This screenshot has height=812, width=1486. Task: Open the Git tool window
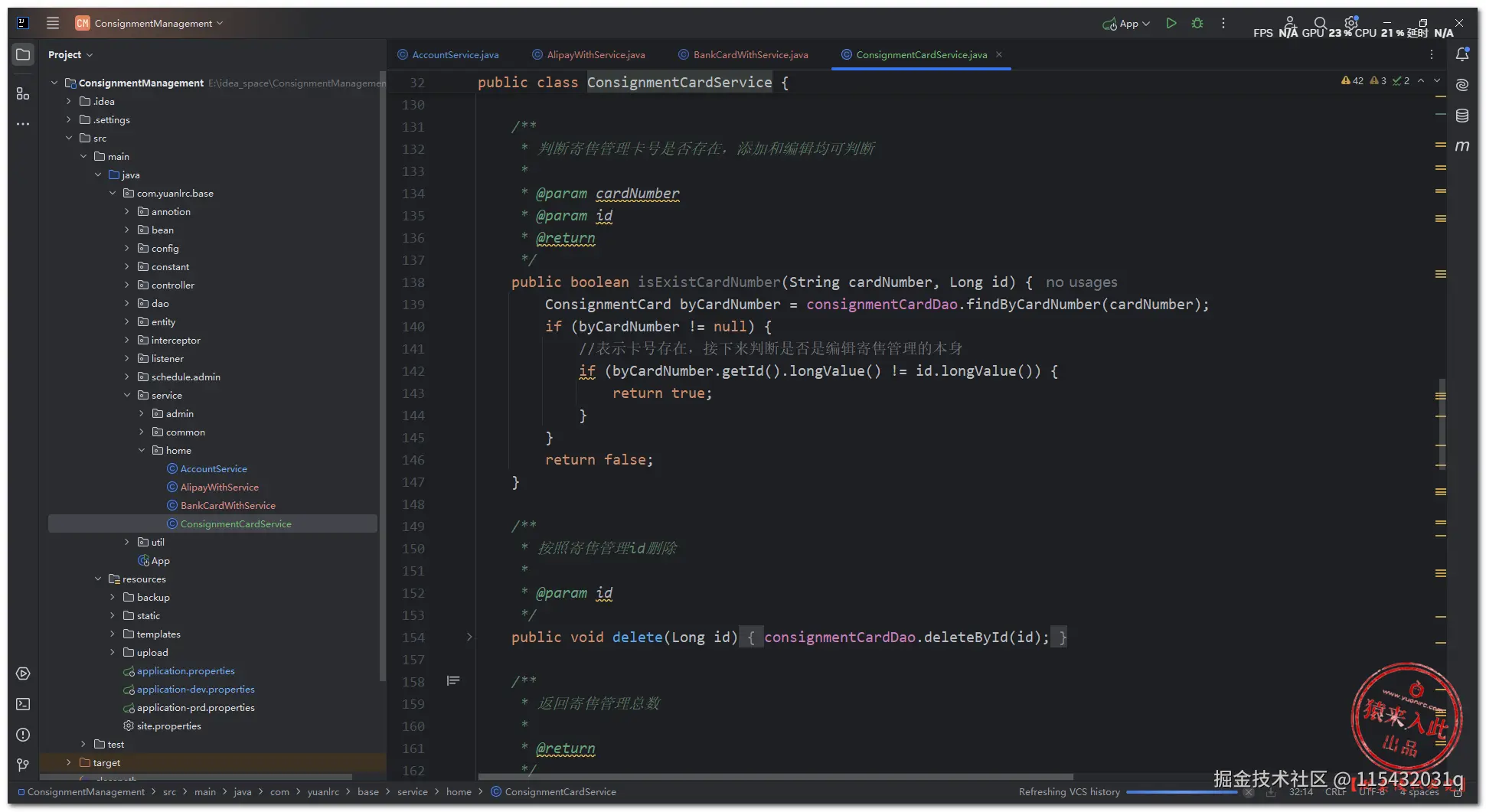(23, 765)
